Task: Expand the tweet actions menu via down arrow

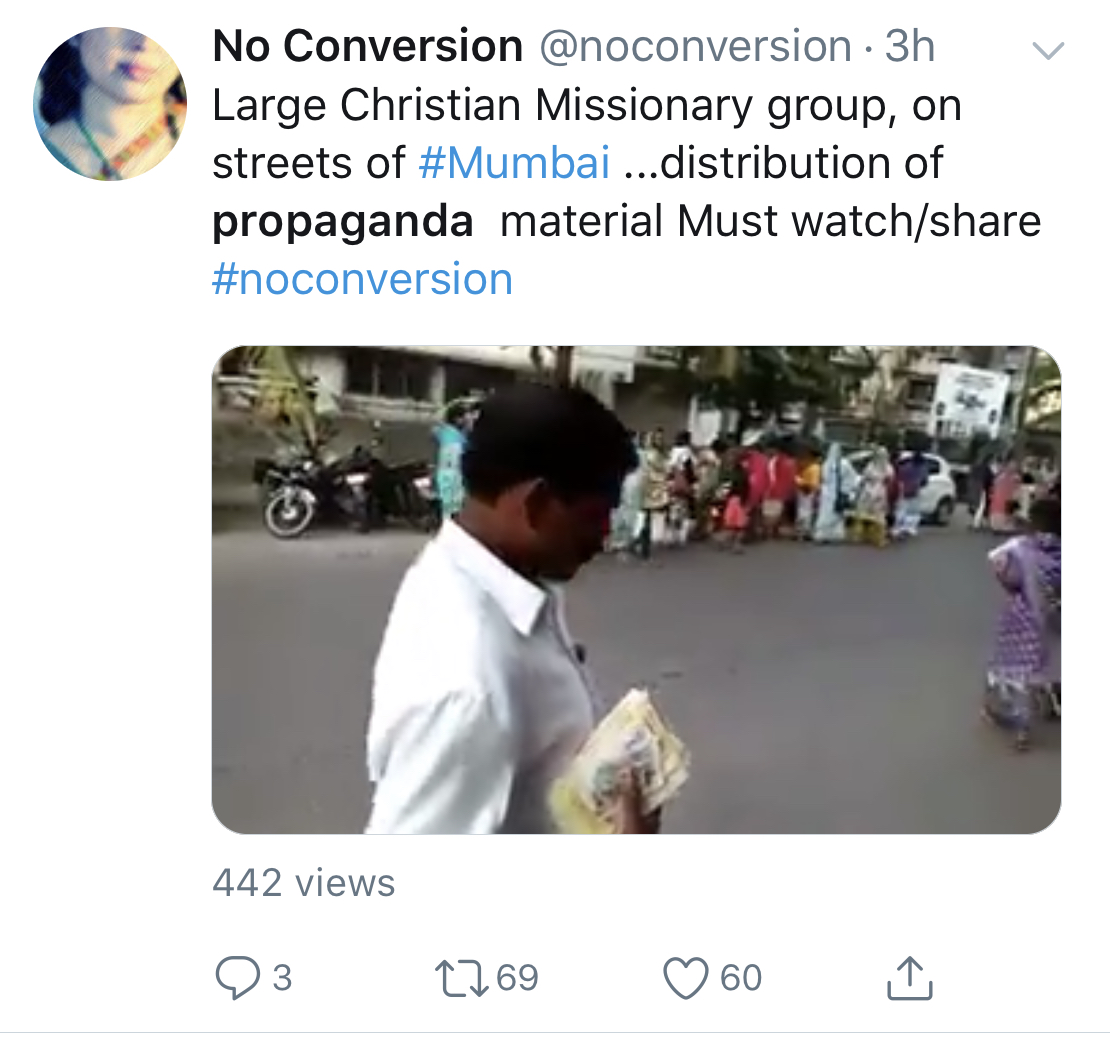Action: click(1047, 52)
